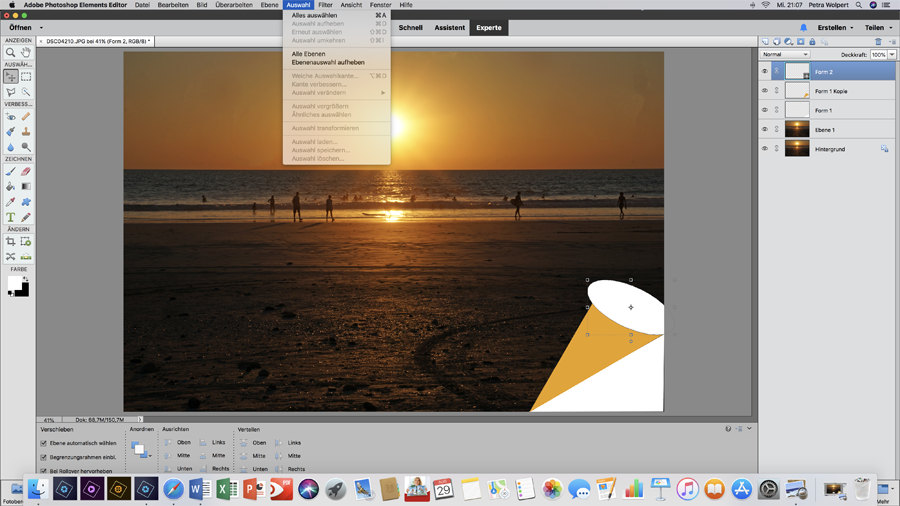This screenshot has height=506, width=900.
Task: Activate the Text tool
Action: (11, 217)
